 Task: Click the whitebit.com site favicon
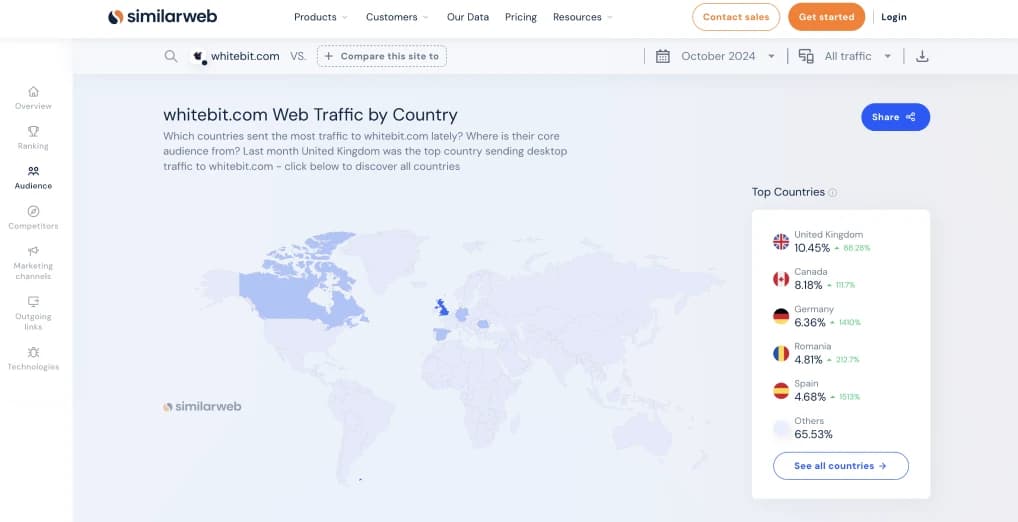tap(199, 56)
